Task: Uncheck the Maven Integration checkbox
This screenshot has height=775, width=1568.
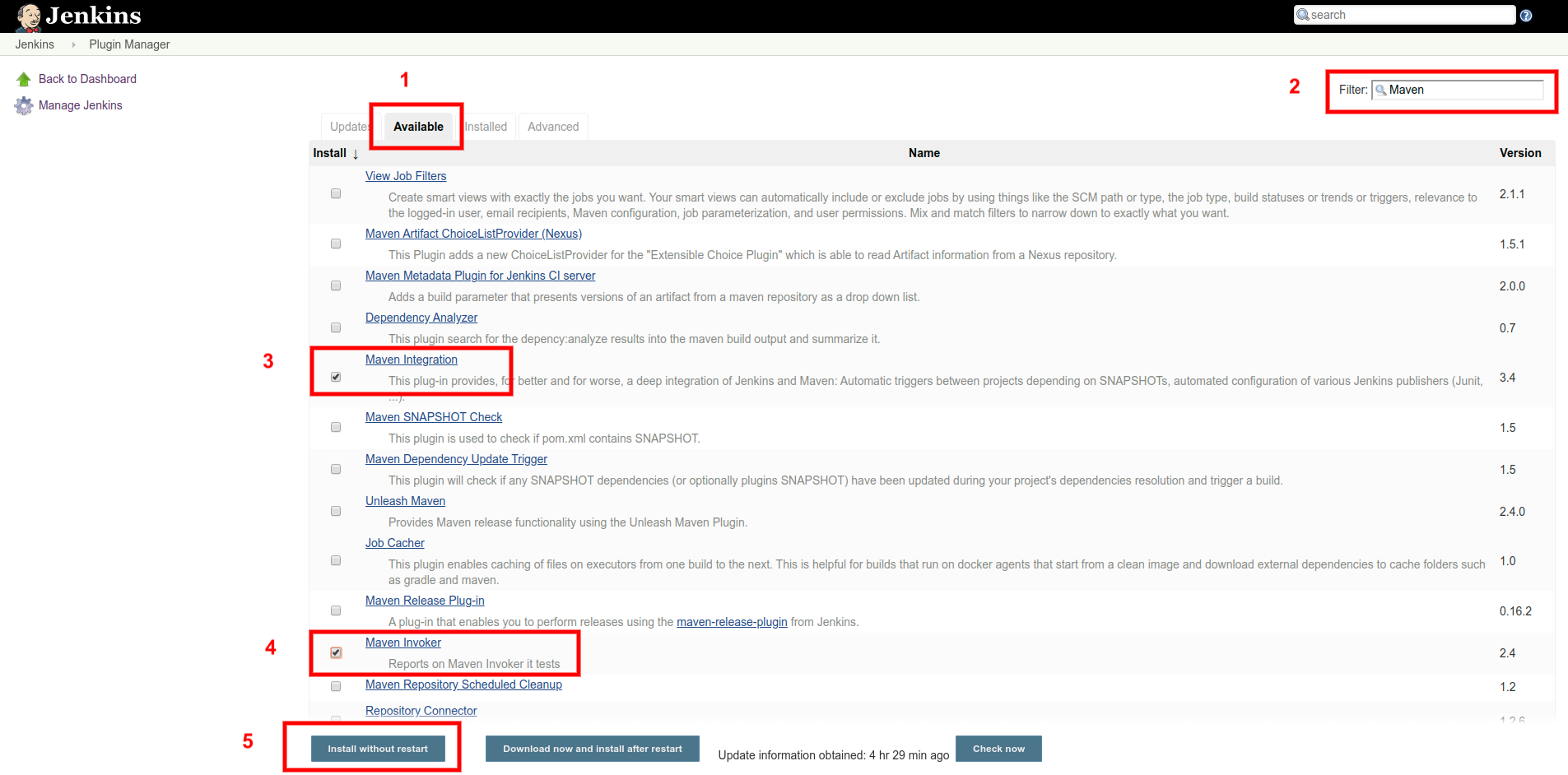Action: [x=336, y=378]
